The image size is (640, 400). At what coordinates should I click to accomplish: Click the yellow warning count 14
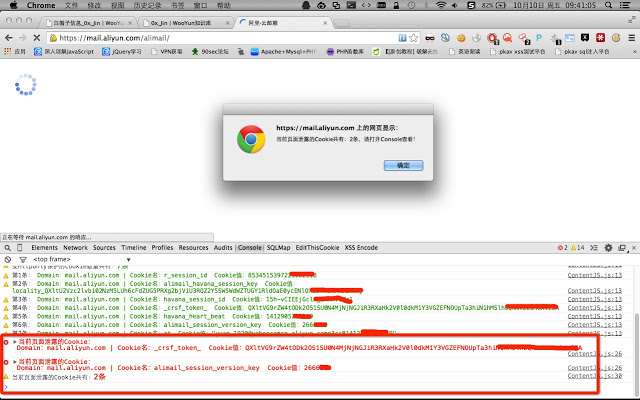coord(578,248)
